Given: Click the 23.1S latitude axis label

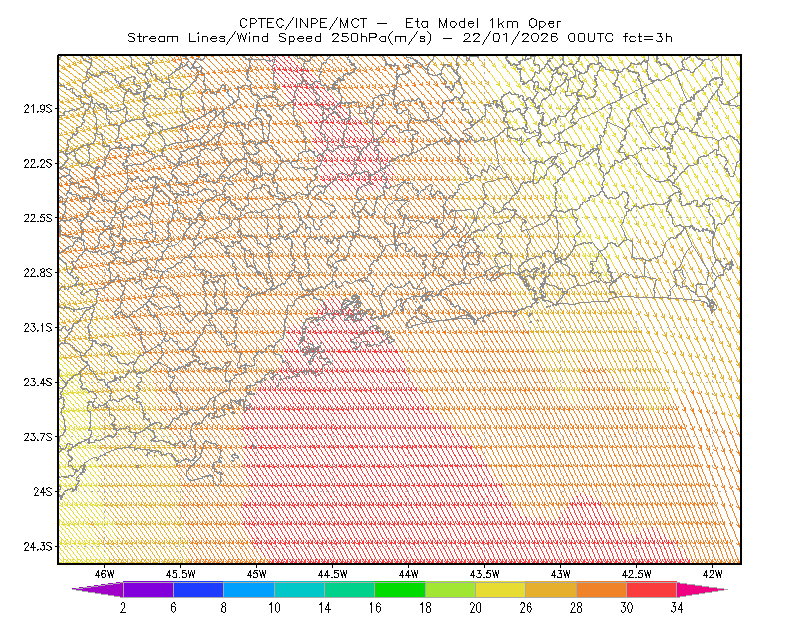Looking at the screenshot, I should [38, 327].
